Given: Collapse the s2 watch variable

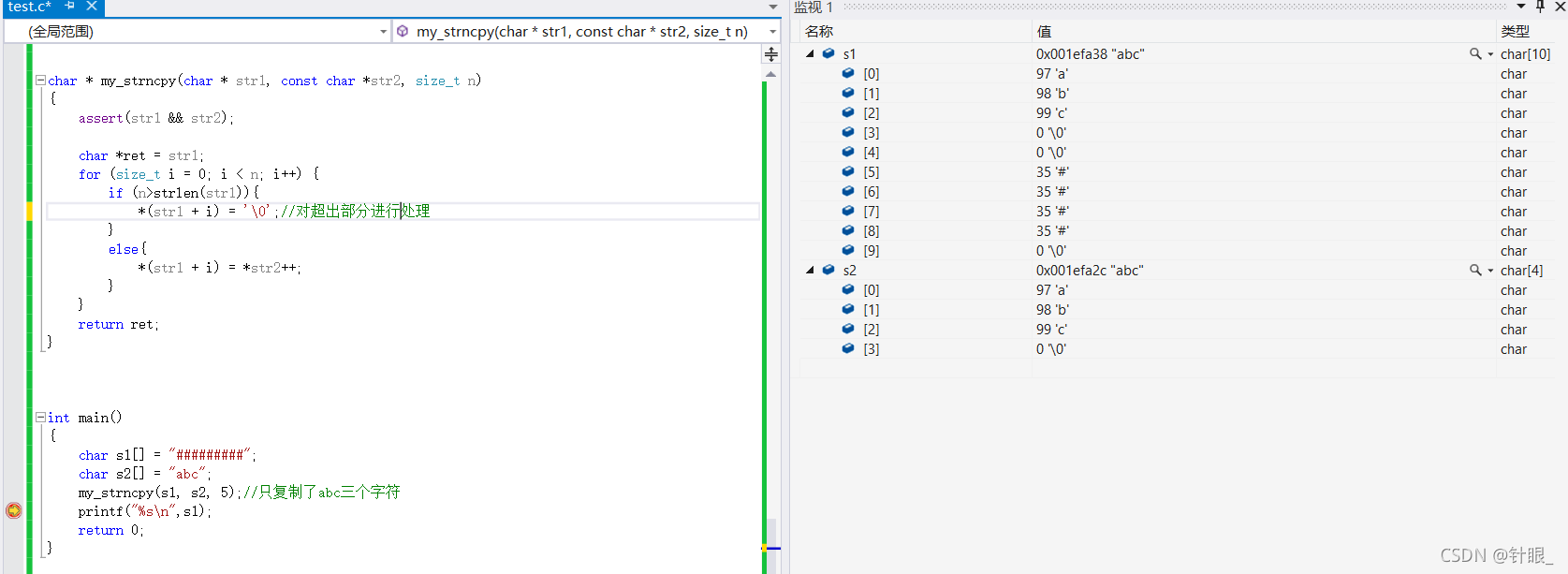Looking at the screenshot, I should click(x=810, y=270).
